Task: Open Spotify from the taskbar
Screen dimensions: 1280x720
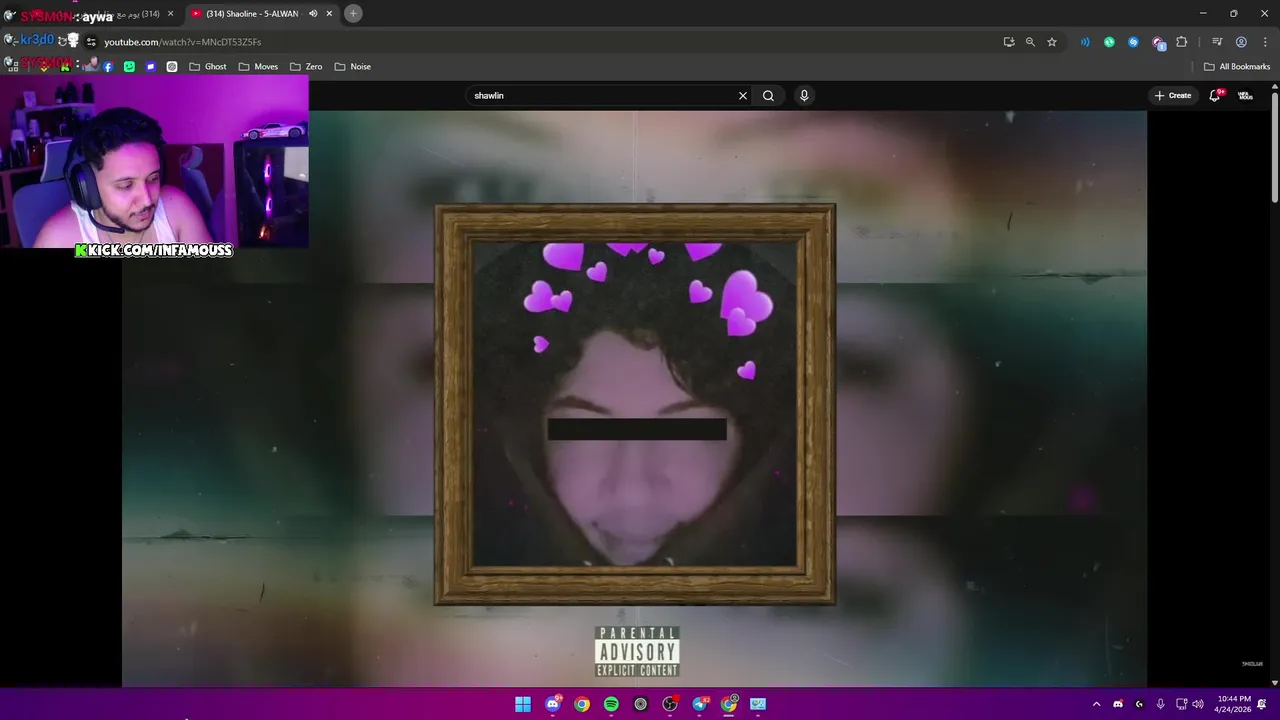Action: pos(611,704)
